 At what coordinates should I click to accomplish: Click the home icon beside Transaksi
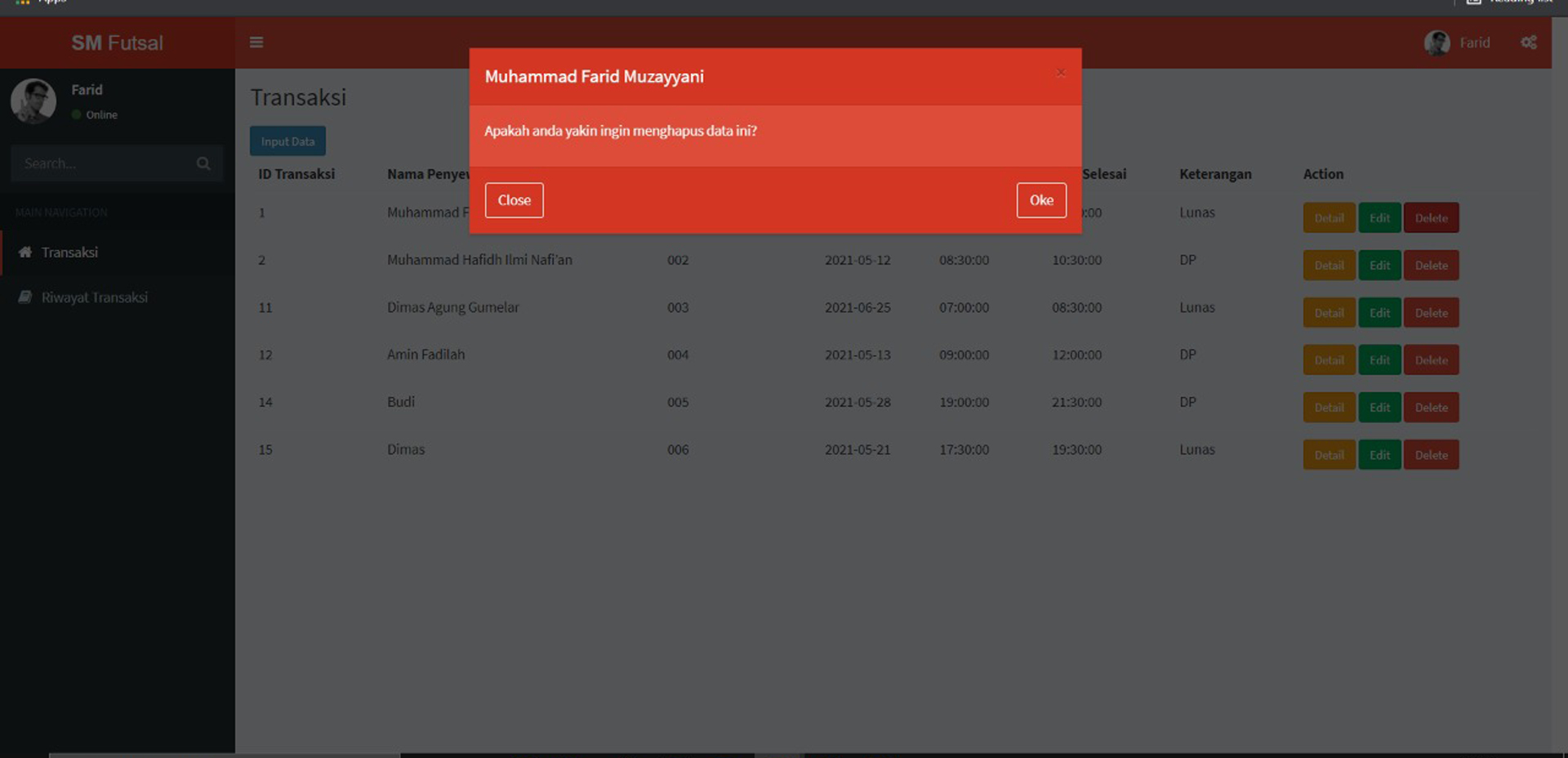(25, 252)
